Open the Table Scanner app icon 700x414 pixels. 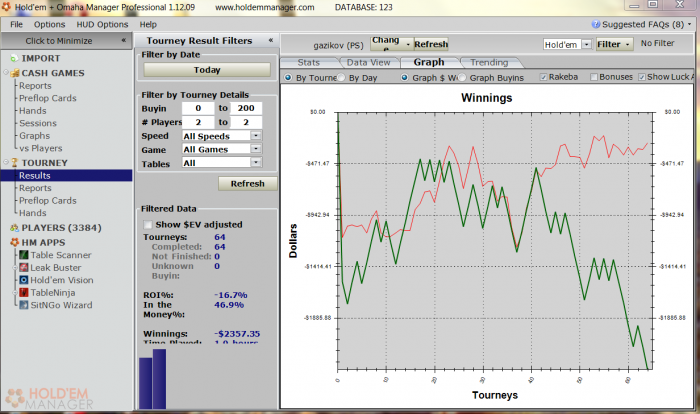[24, 255]
